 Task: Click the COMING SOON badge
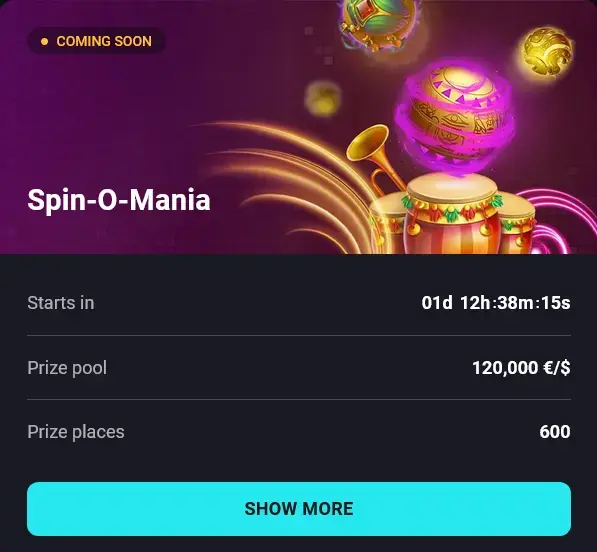point(96,41)
